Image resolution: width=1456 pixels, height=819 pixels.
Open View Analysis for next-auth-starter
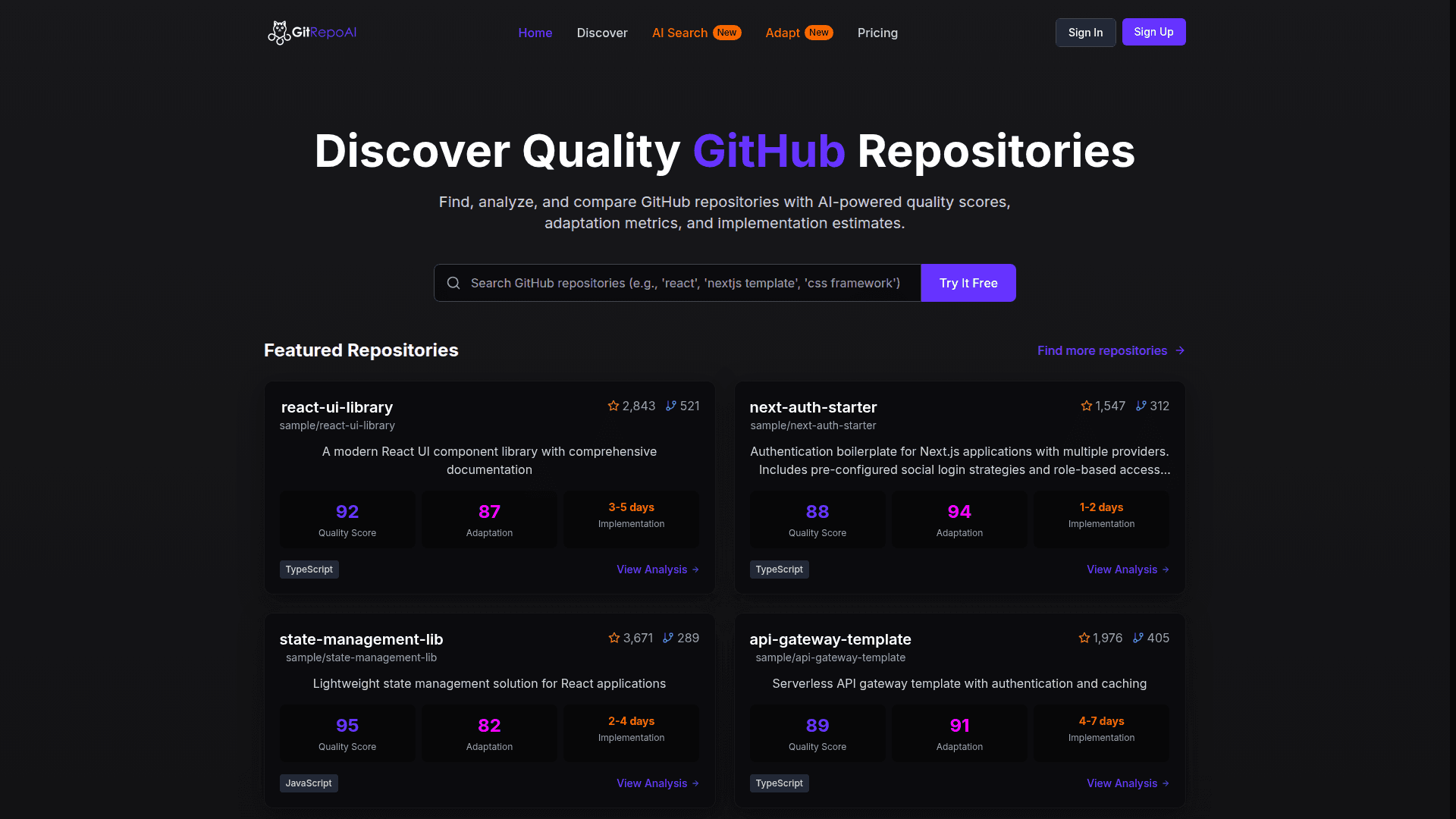(1127, 570)
